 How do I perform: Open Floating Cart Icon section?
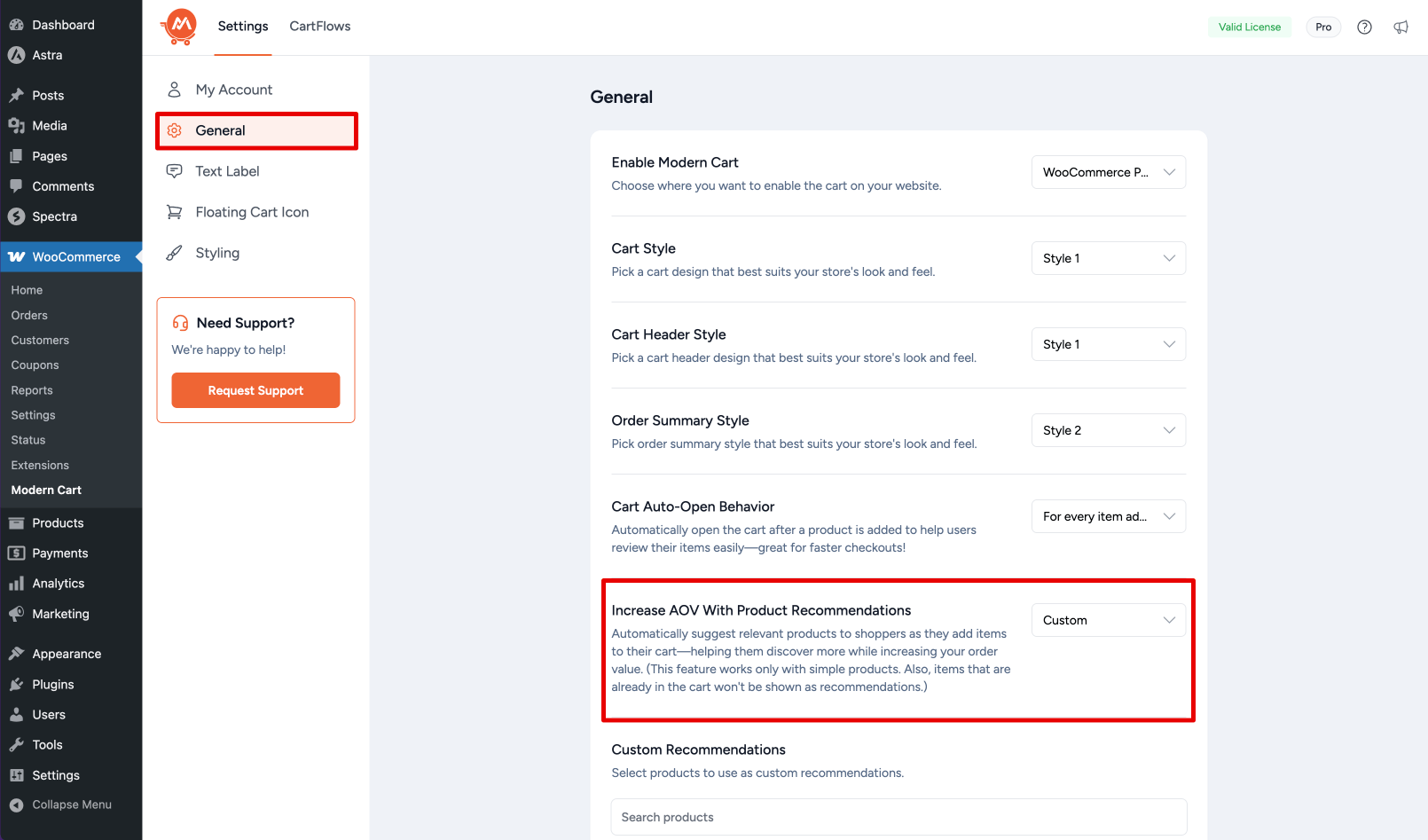coord(256,212)
